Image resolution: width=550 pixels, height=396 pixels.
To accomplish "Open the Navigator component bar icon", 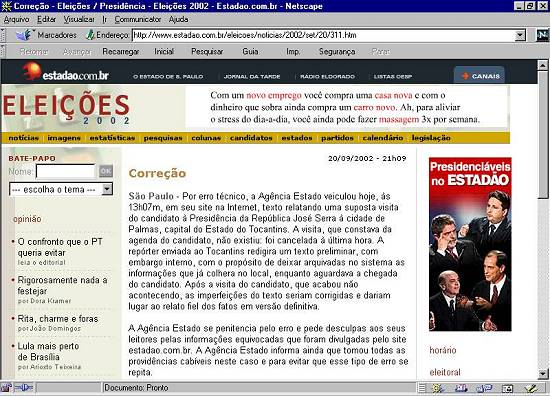I will 438,388.
